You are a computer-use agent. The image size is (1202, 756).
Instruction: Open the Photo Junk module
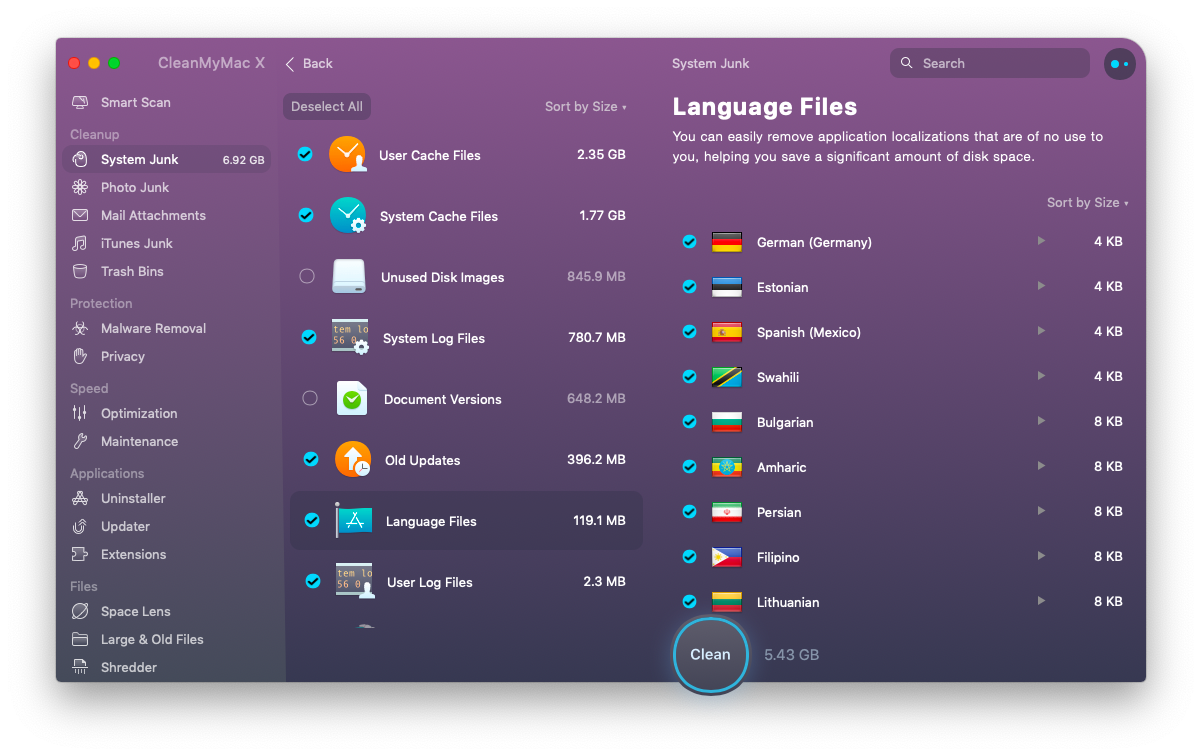click(166, 188)
